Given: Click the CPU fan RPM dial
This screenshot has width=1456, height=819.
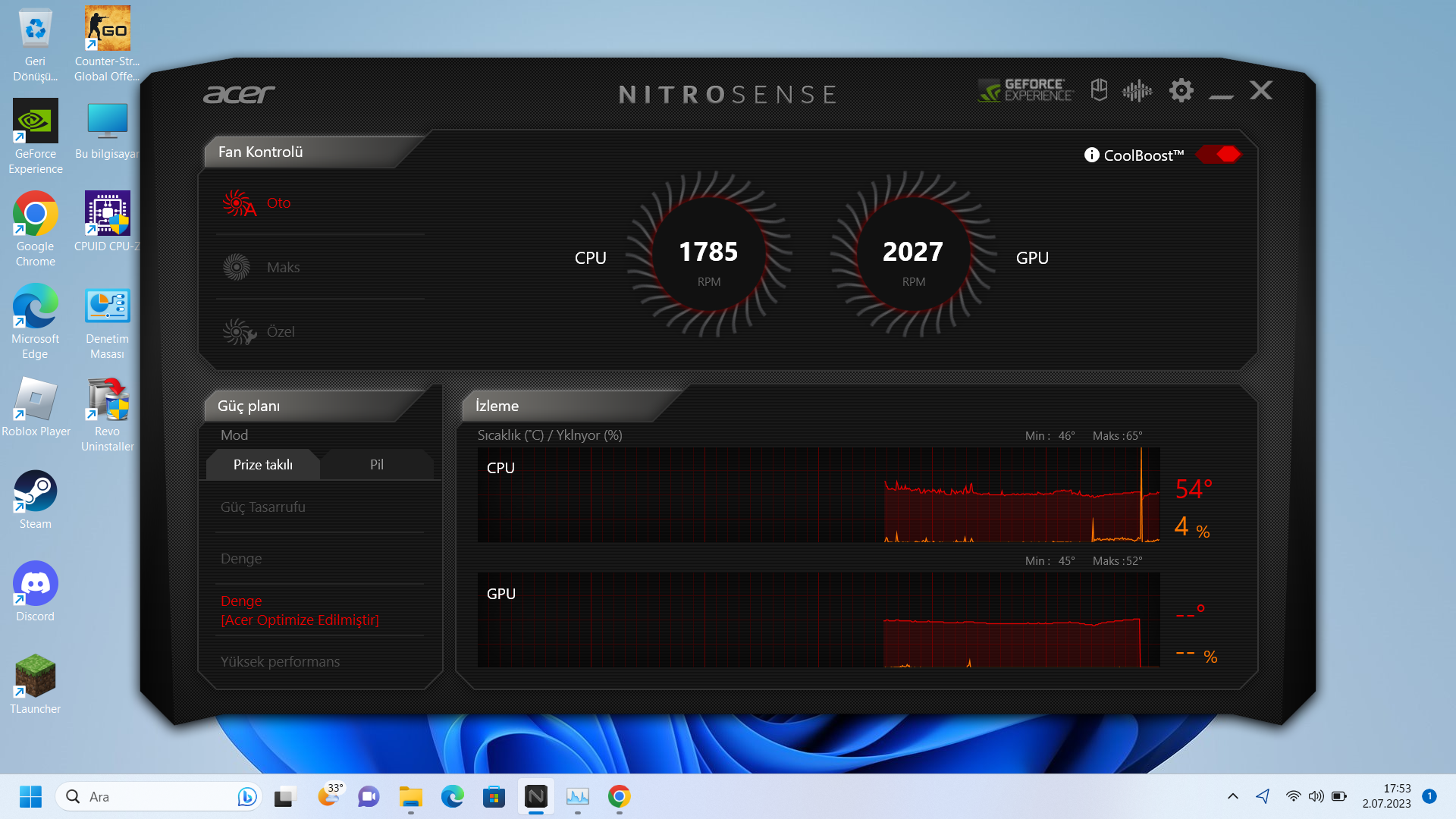Looking at the screenshot, I should point(708,256).
